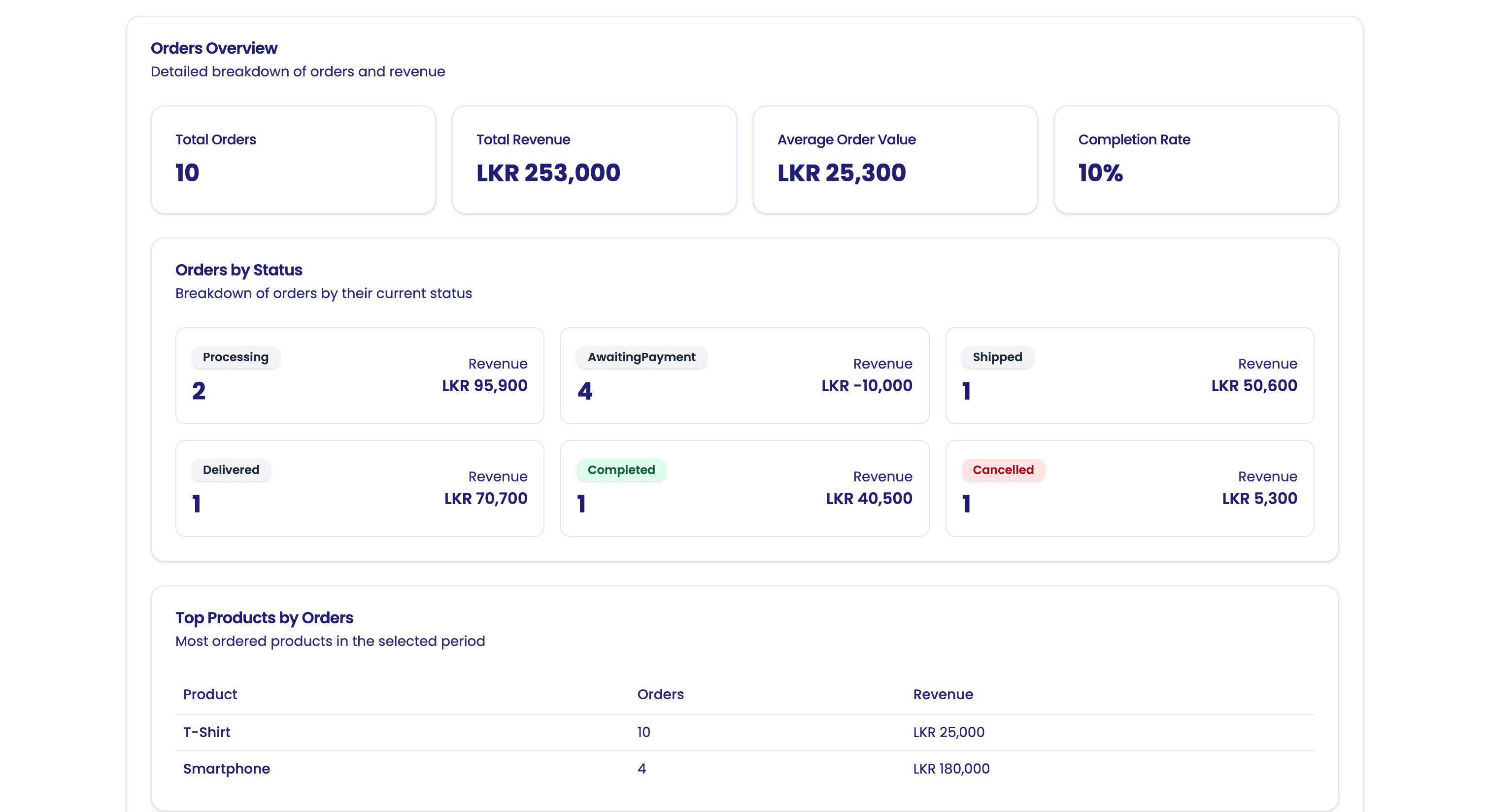Click the Top Products by Orders heading
The image size is (1488, 812).
264,617
